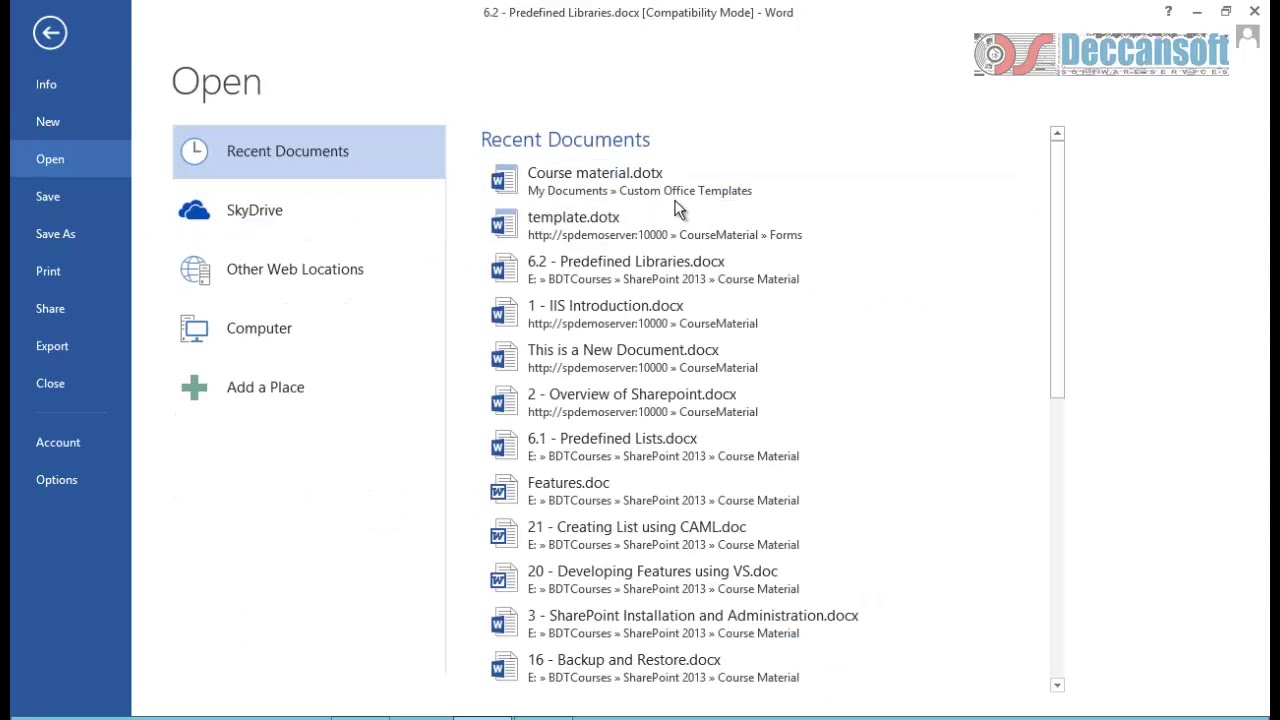Click the icon beside 21 - Creating List using CAML.doc

pos(504,534)
